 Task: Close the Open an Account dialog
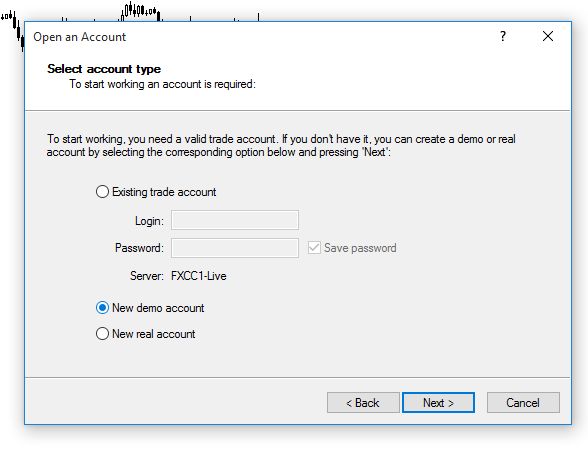(x=548, y=36)
